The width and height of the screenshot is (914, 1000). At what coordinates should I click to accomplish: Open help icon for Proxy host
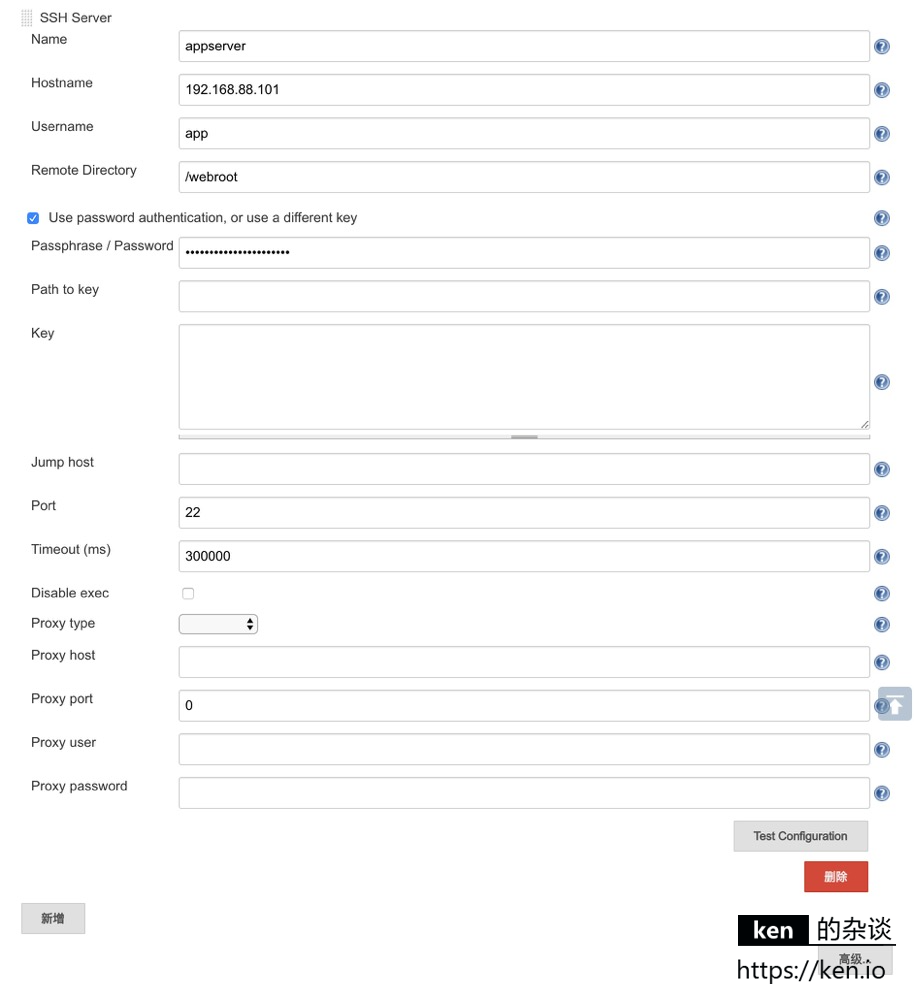point(881,663)
